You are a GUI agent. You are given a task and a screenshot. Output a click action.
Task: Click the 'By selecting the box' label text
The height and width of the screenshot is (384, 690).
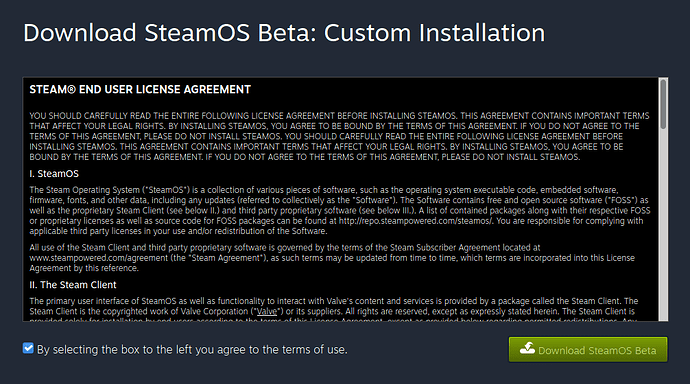coord(192,350)
